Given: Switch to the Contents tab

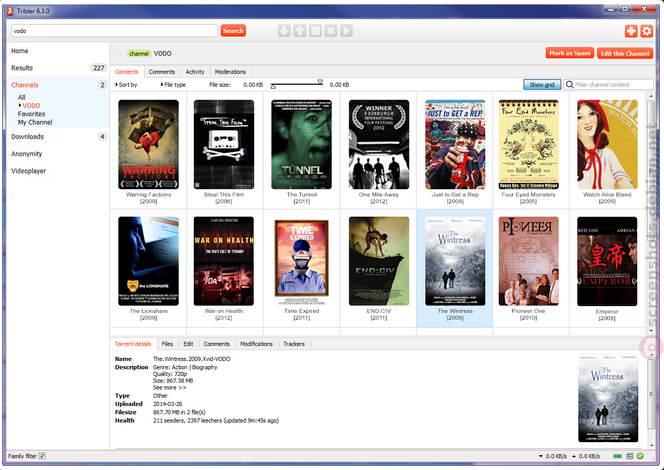Looking at the screenshot, I should pyautogui.click(x=127, y=72).
